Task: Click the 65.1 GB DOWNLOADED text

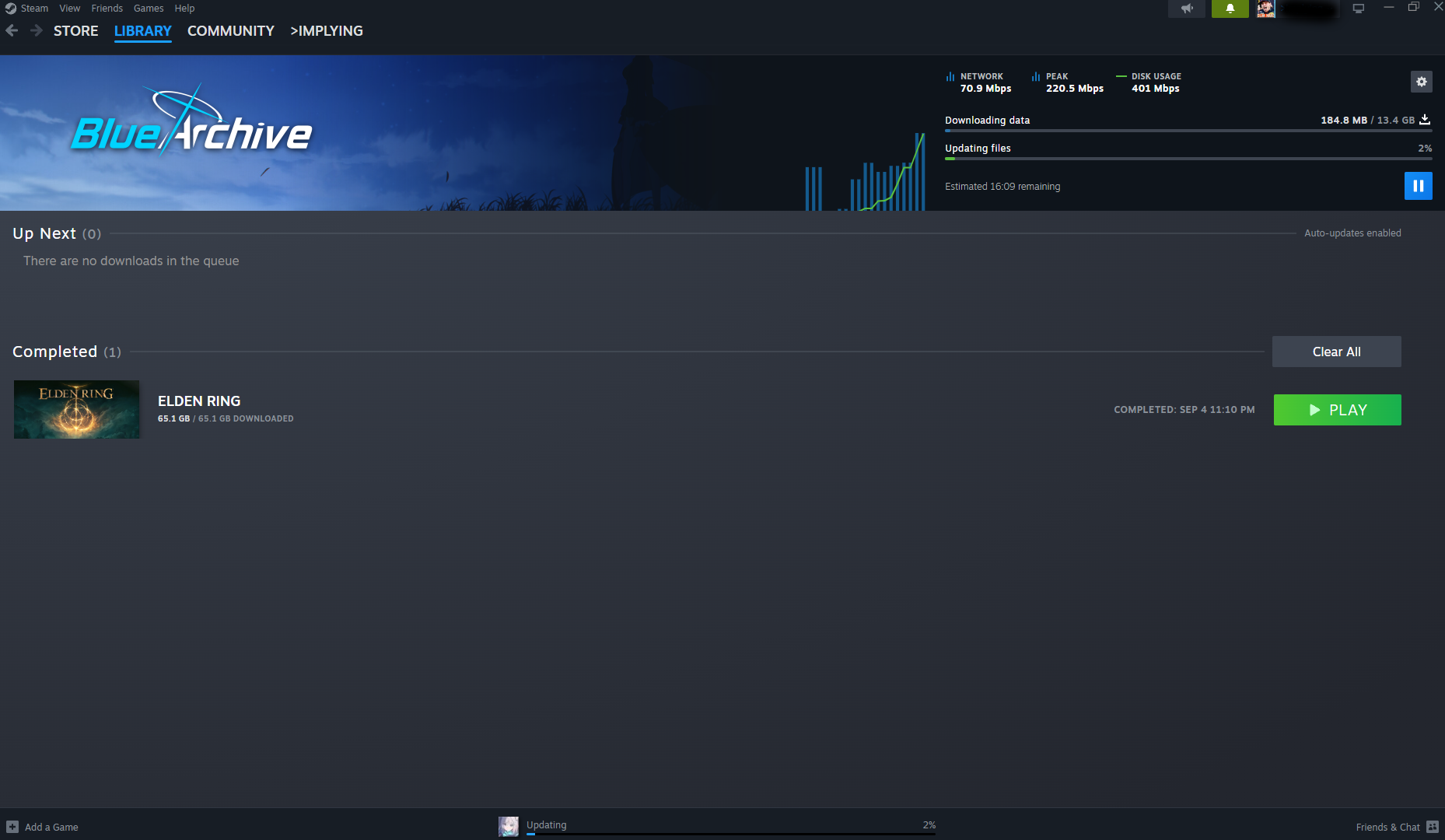Action: click(246, 418)
